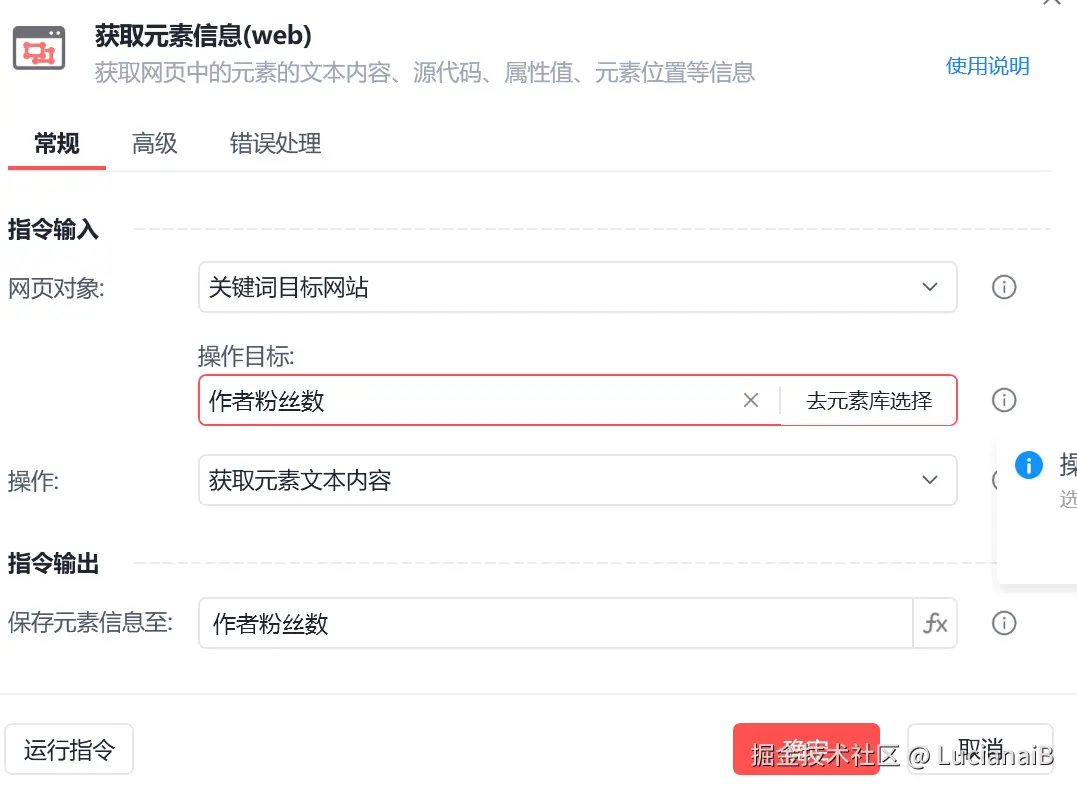Click info icon beside 操作目标 field

(x=1004, y=400)
